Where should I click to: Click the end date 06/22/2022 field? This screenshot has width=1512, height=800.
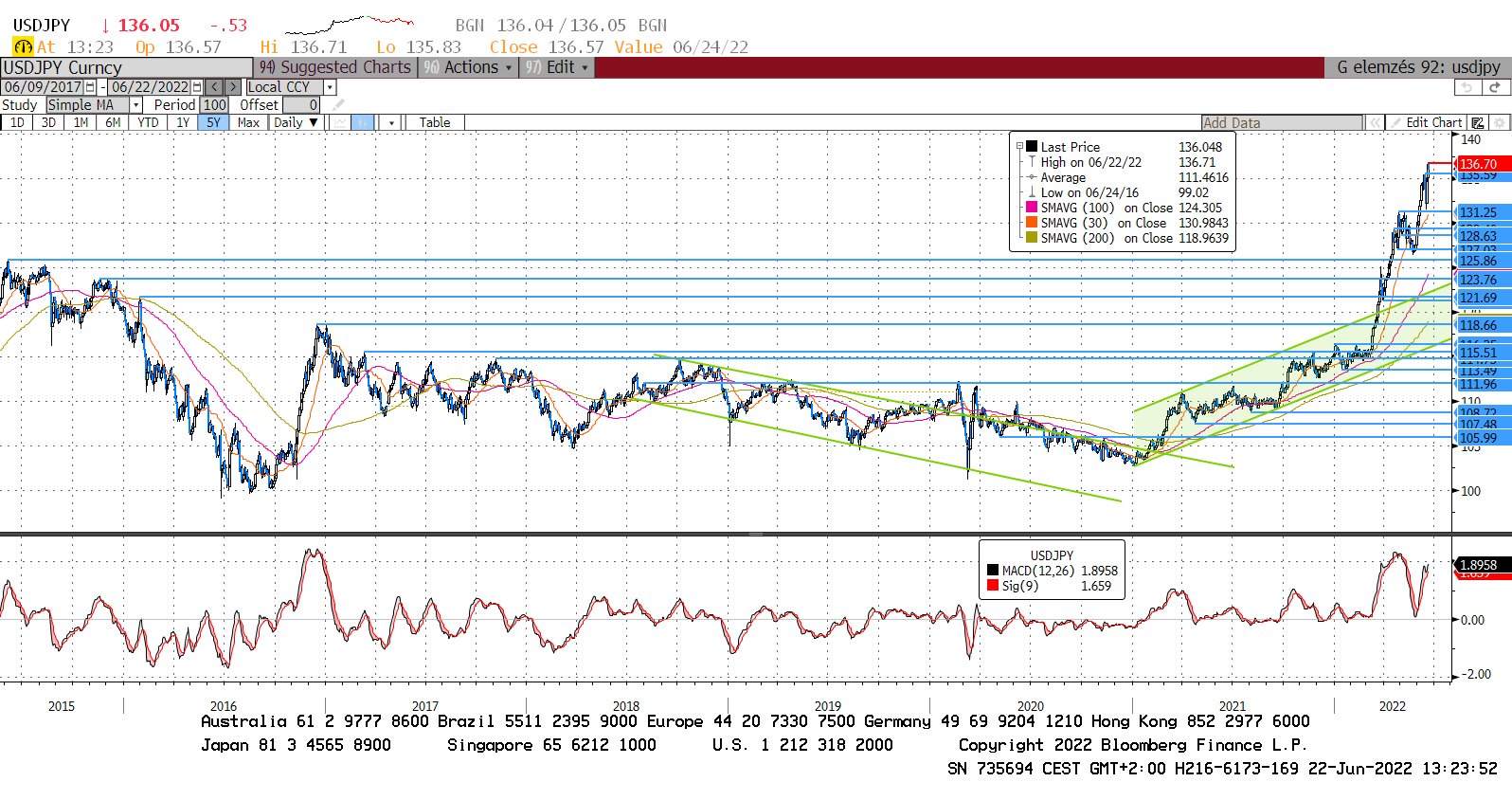tap(150, 86)
